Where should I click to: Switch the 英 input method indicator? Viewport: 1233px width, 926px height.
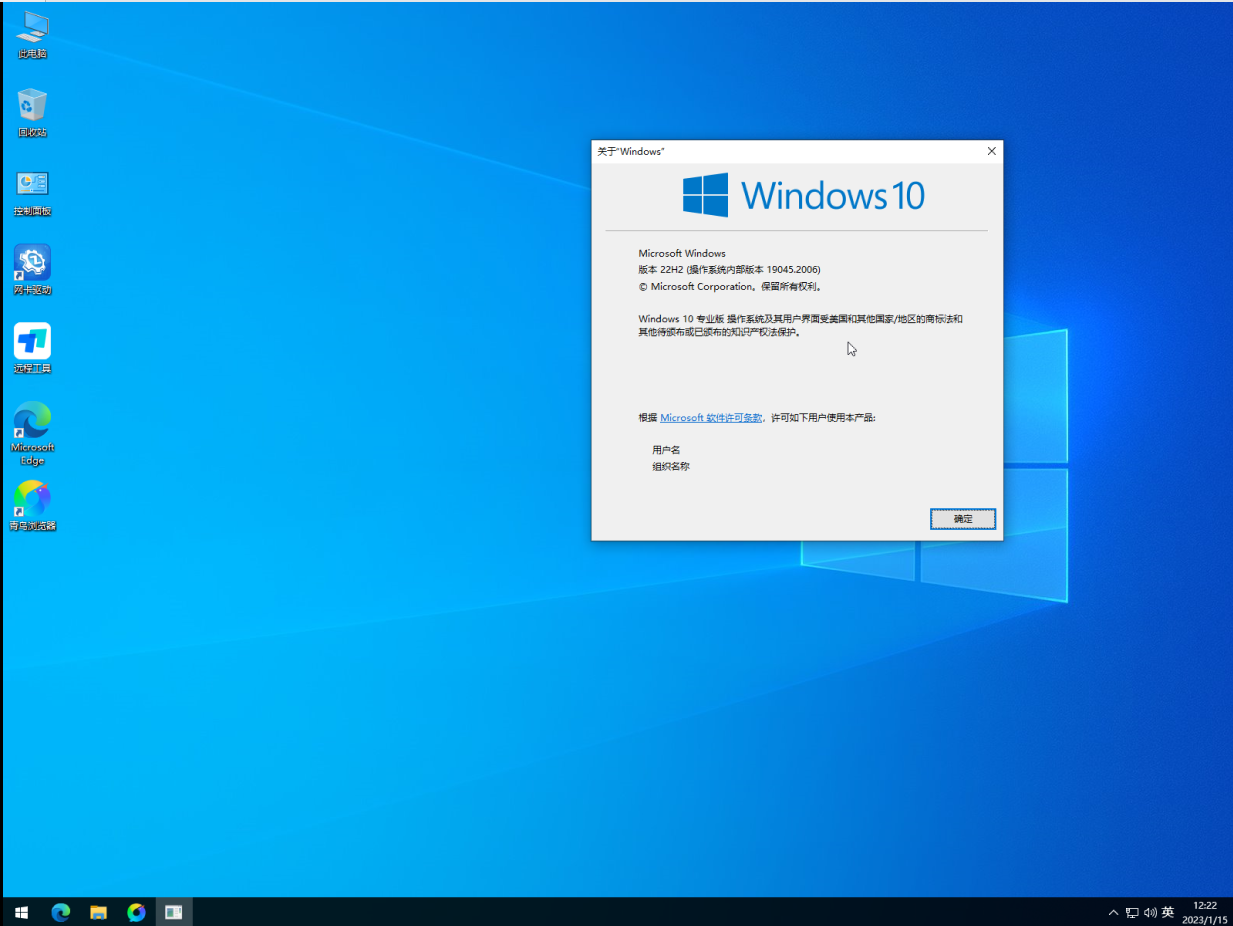tap(1168, 912)
